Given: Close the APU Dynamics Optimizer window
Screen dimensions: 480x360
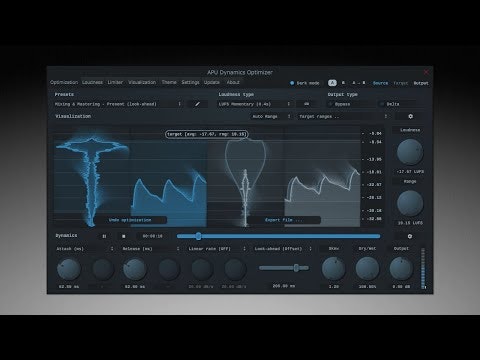Looking at the screenshot, I should coord(426,72).
